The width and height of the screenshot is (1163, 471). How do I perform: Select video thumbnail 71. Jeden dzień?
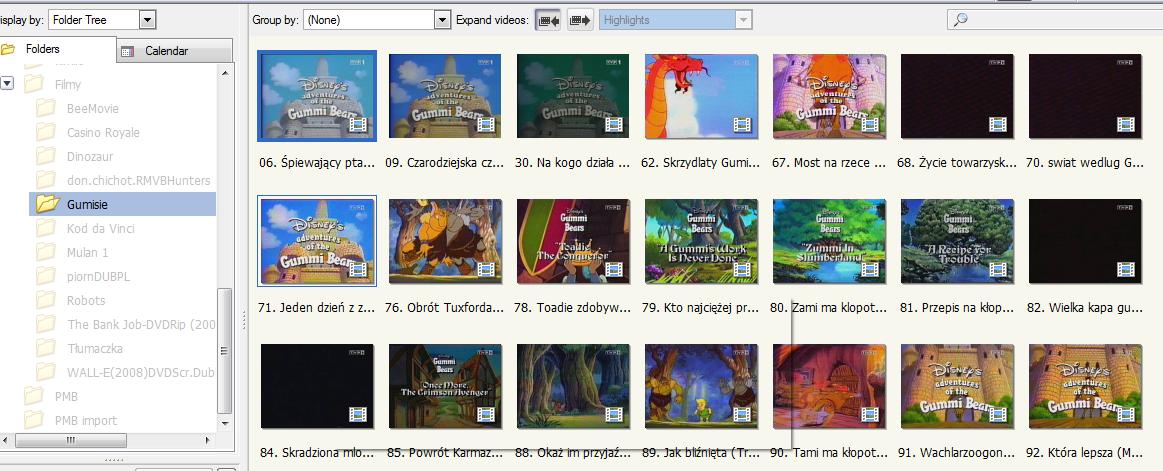tap(317, 241)
